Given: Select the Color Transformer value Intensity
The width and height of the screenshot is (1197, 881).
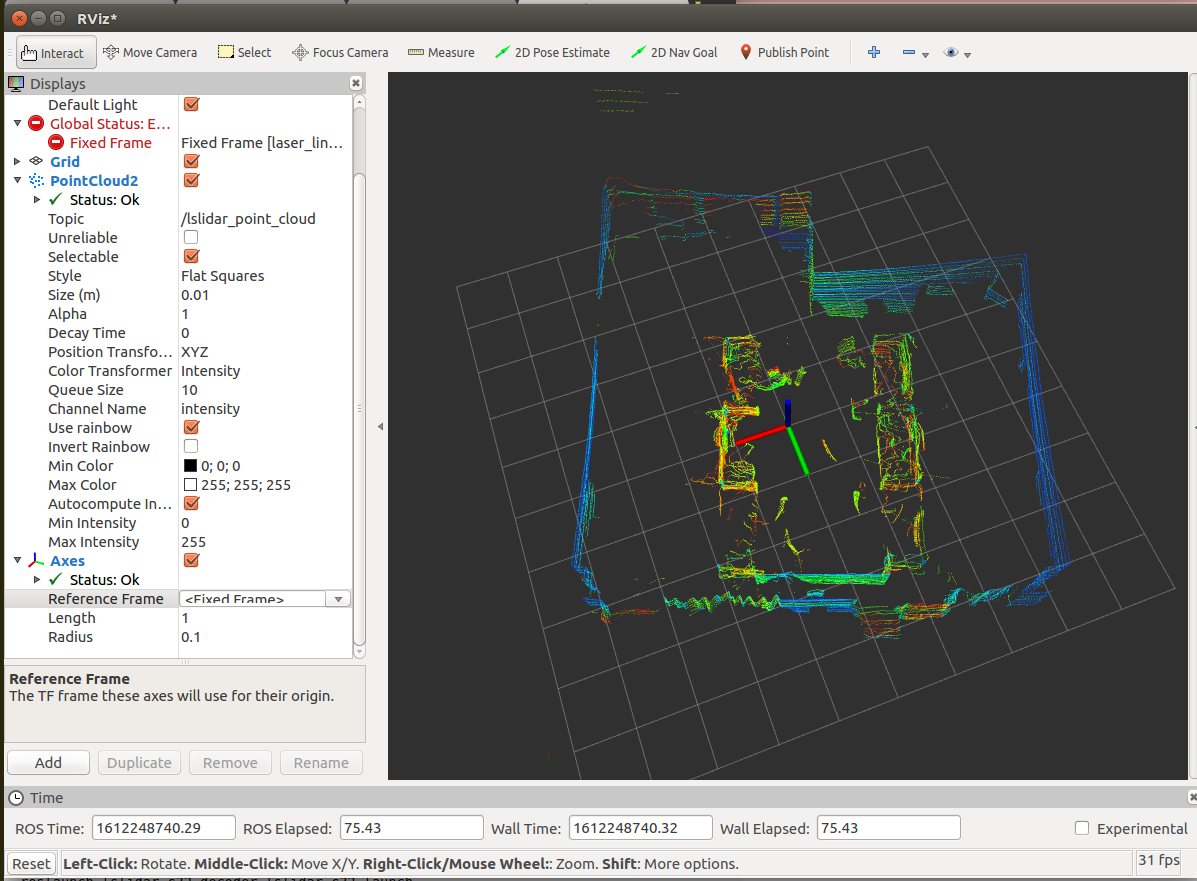Looking at the screenshot, I should 211,370.
